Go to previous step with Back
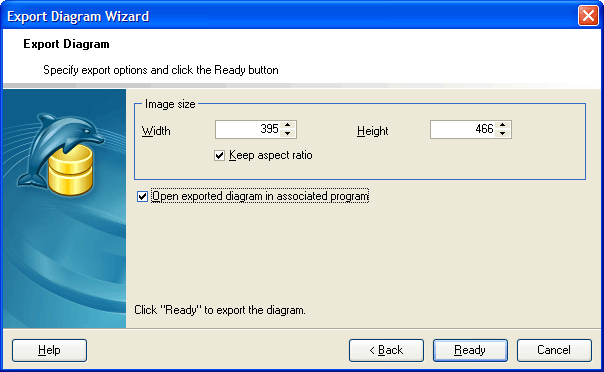604x372 pixels. point(386,350)
